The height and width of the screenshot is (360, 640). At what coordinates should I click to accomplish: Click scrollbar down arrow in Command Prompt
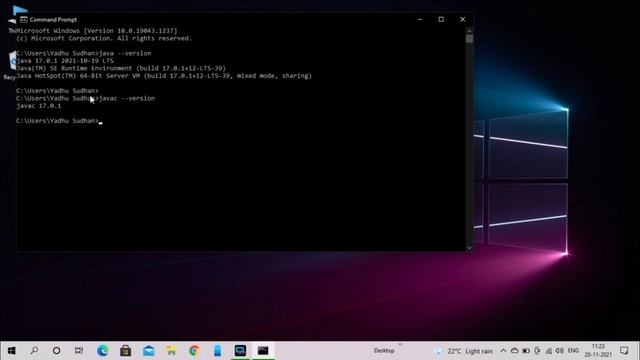(469, 248)
